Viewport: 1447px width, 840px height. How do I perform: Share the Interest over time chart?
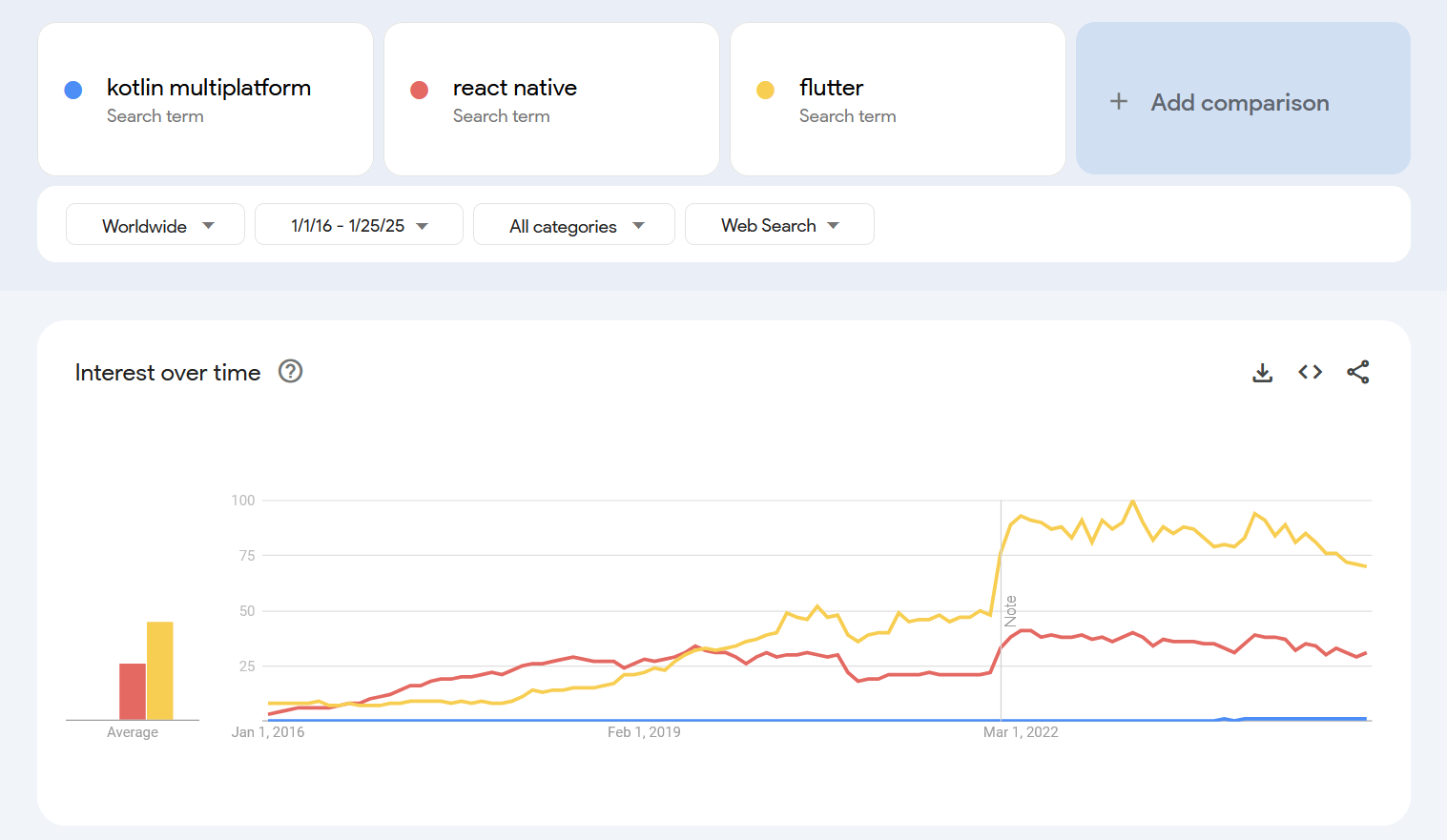click(1357, 372)
